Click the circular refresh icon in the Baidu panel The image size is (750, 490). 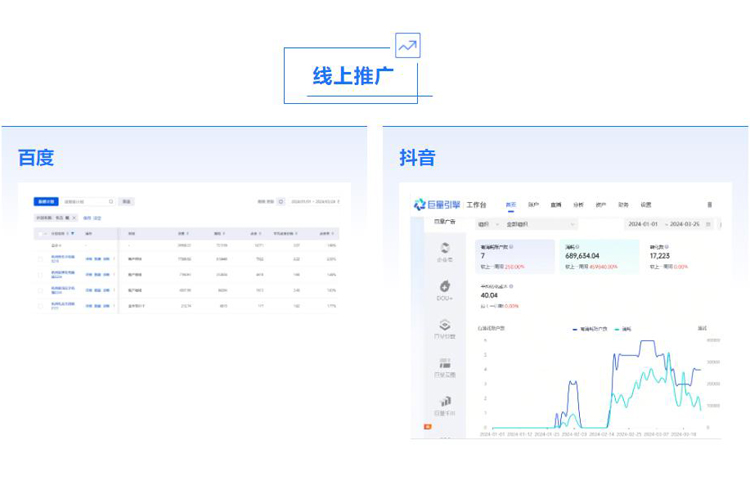point(281,201)
